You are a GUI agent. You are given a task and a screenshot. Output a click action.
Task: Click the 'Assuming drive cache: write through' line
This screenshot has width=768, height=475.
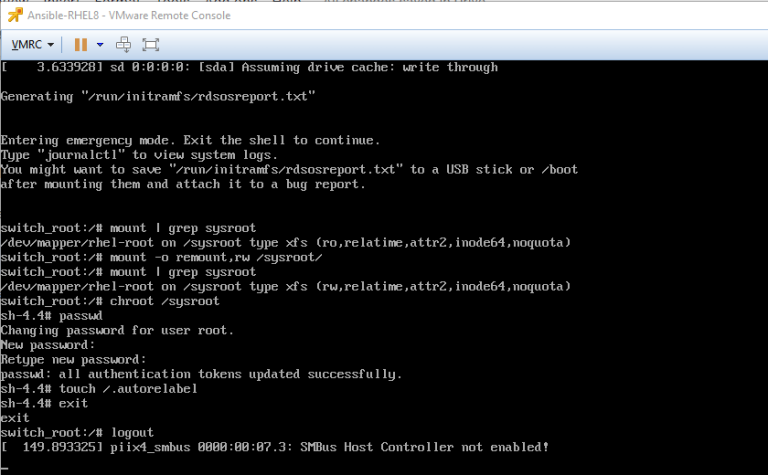(249, 67)
